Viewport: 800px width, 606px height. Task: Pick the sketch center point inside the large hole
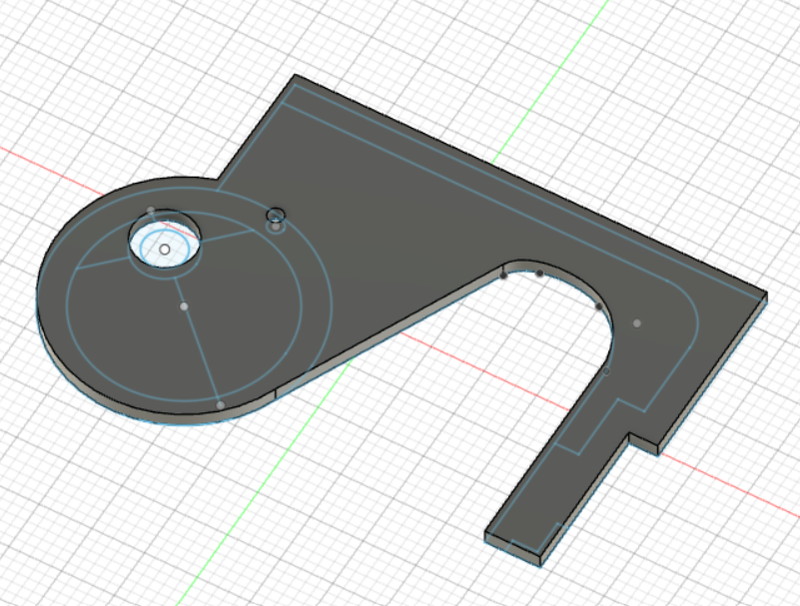point(165,249)
